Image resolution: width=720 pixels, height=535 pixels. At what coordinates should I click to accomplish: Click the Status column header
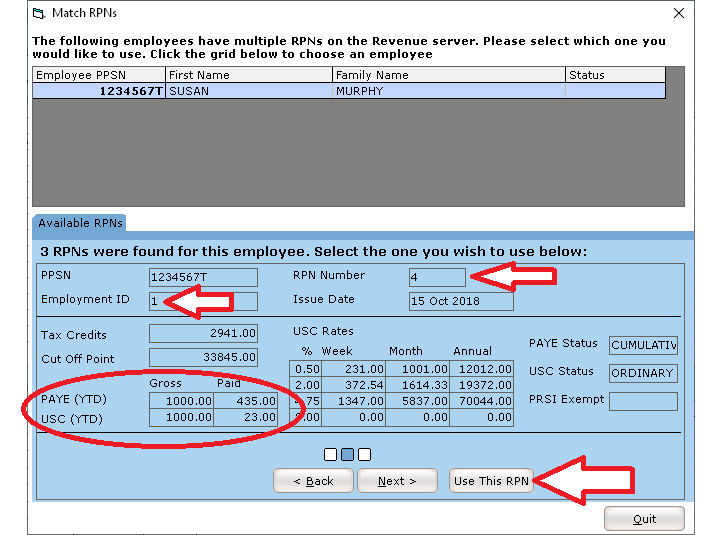(614, 75)
